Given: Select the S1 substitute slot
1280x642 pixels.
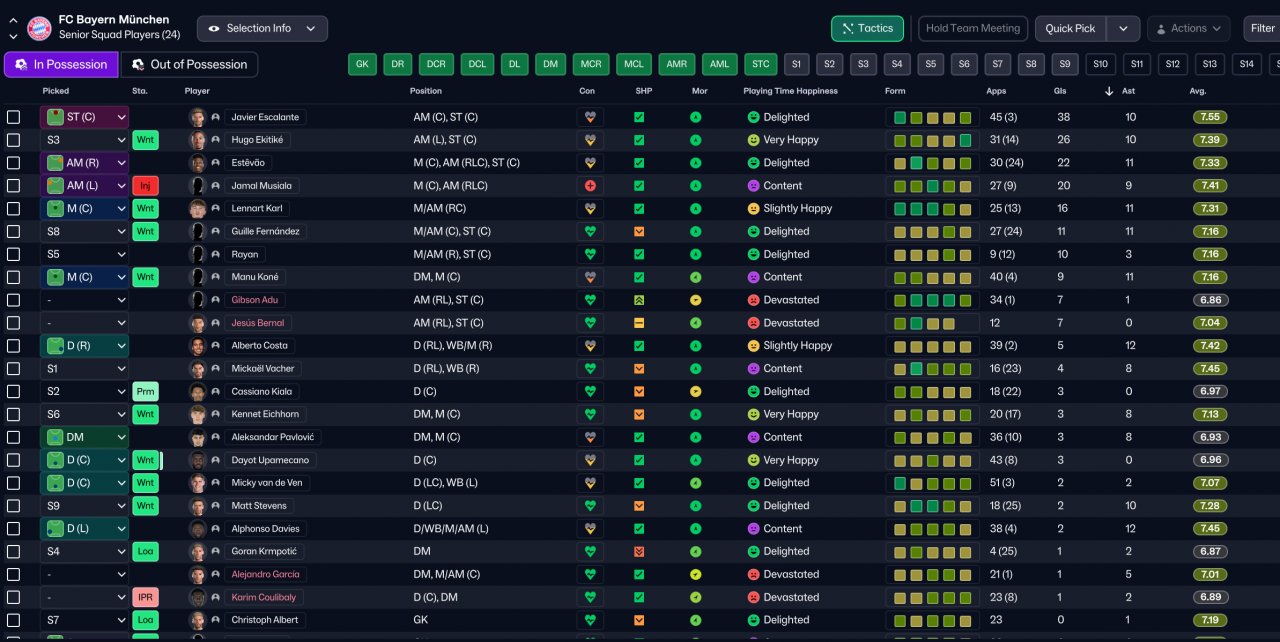Looking at the screenshot, I should click(796, 64).
